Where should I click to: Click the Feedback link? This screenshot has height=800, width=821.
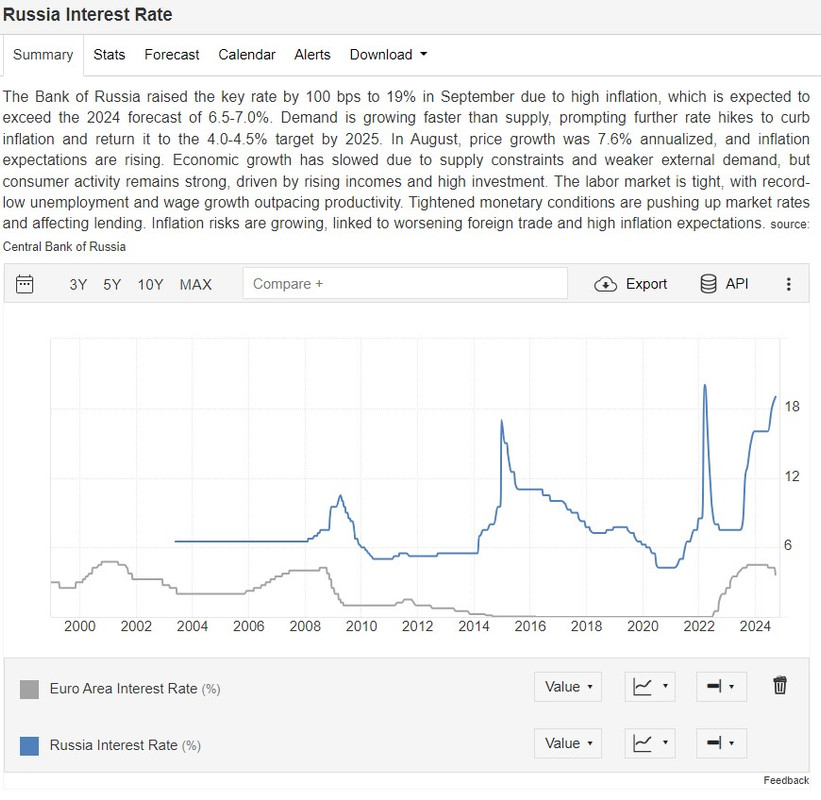(x=786, y=780)
